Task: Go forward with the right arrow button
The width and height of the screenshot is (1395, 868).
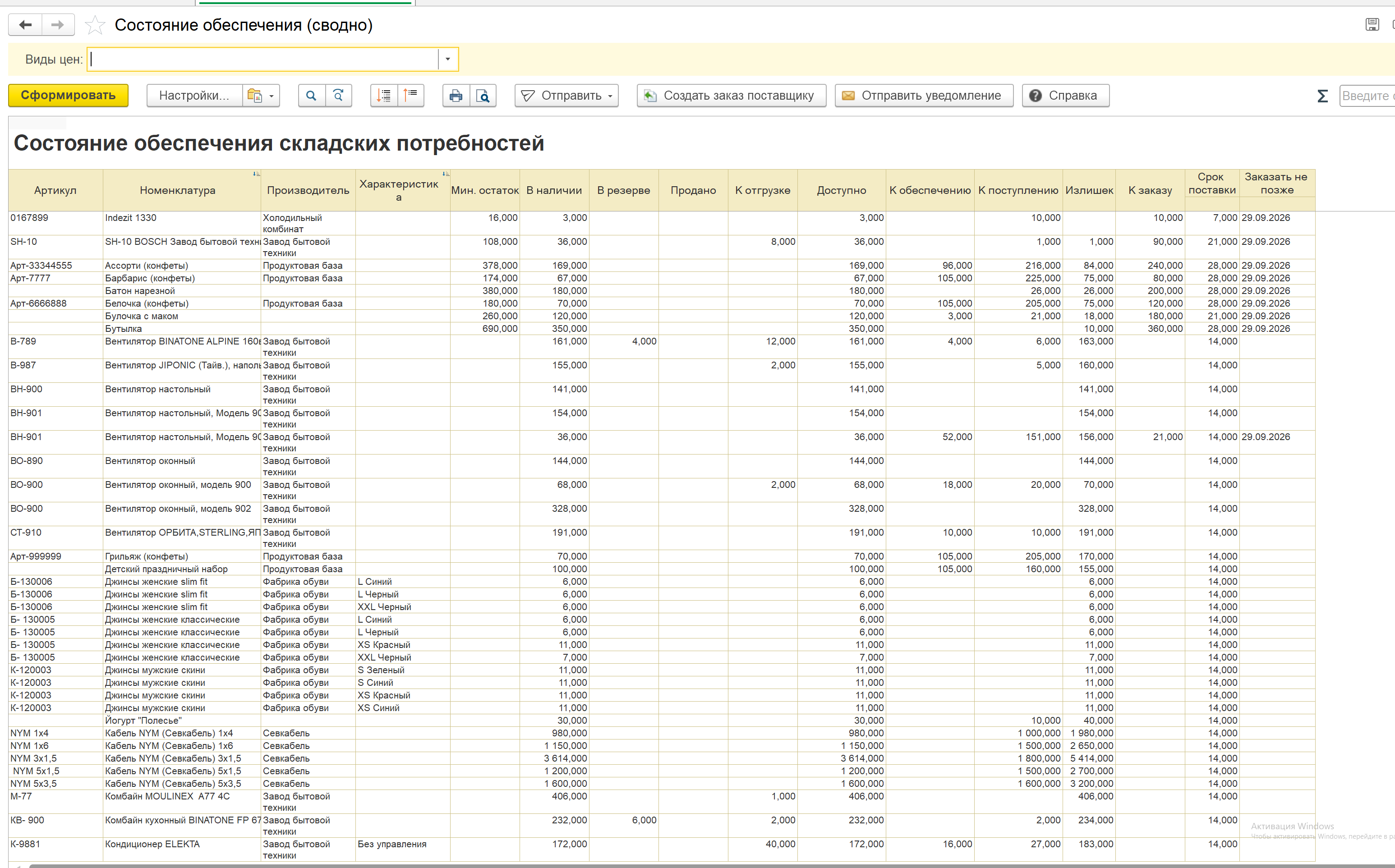Action: pos(57,25)
